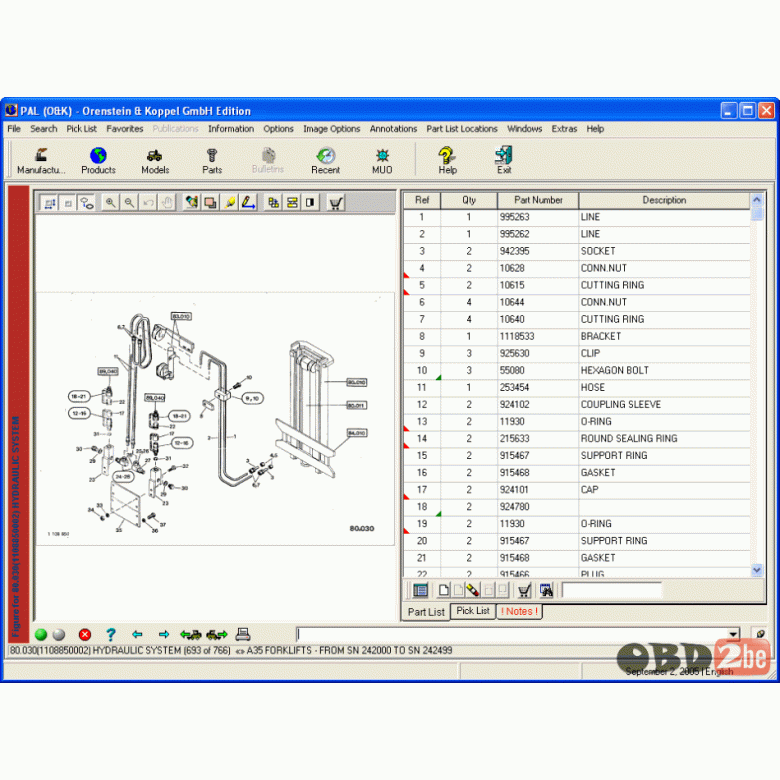Select the 1118533 BRACKET row

[x=577, y=336]
